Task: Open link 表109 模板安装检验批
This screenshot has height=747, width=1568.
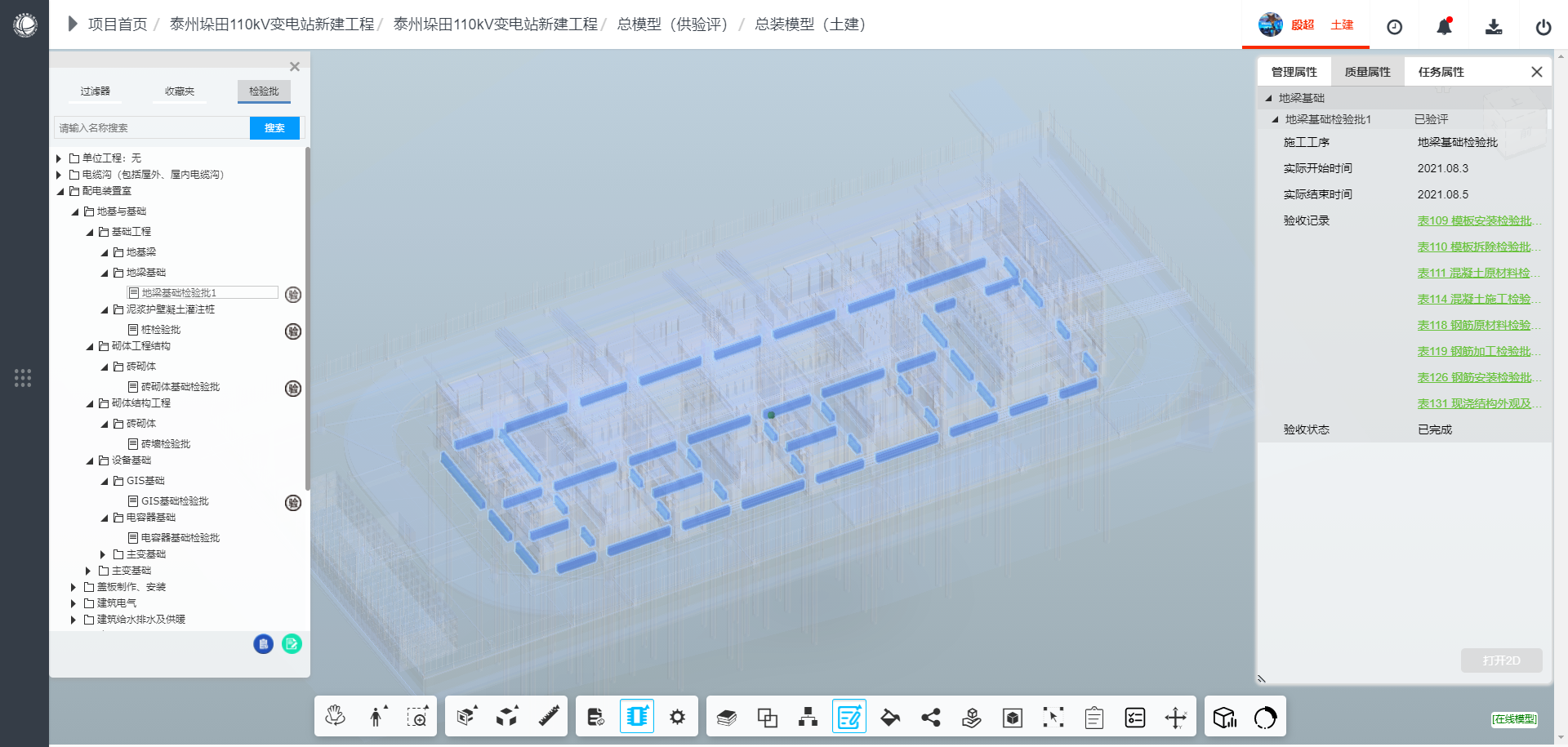Action: point(1478,220)
